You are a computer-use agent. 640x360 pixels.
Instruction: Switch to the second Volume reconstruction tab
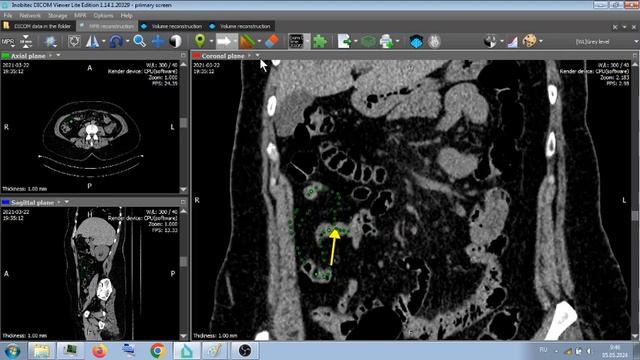[x=240, y=26]
